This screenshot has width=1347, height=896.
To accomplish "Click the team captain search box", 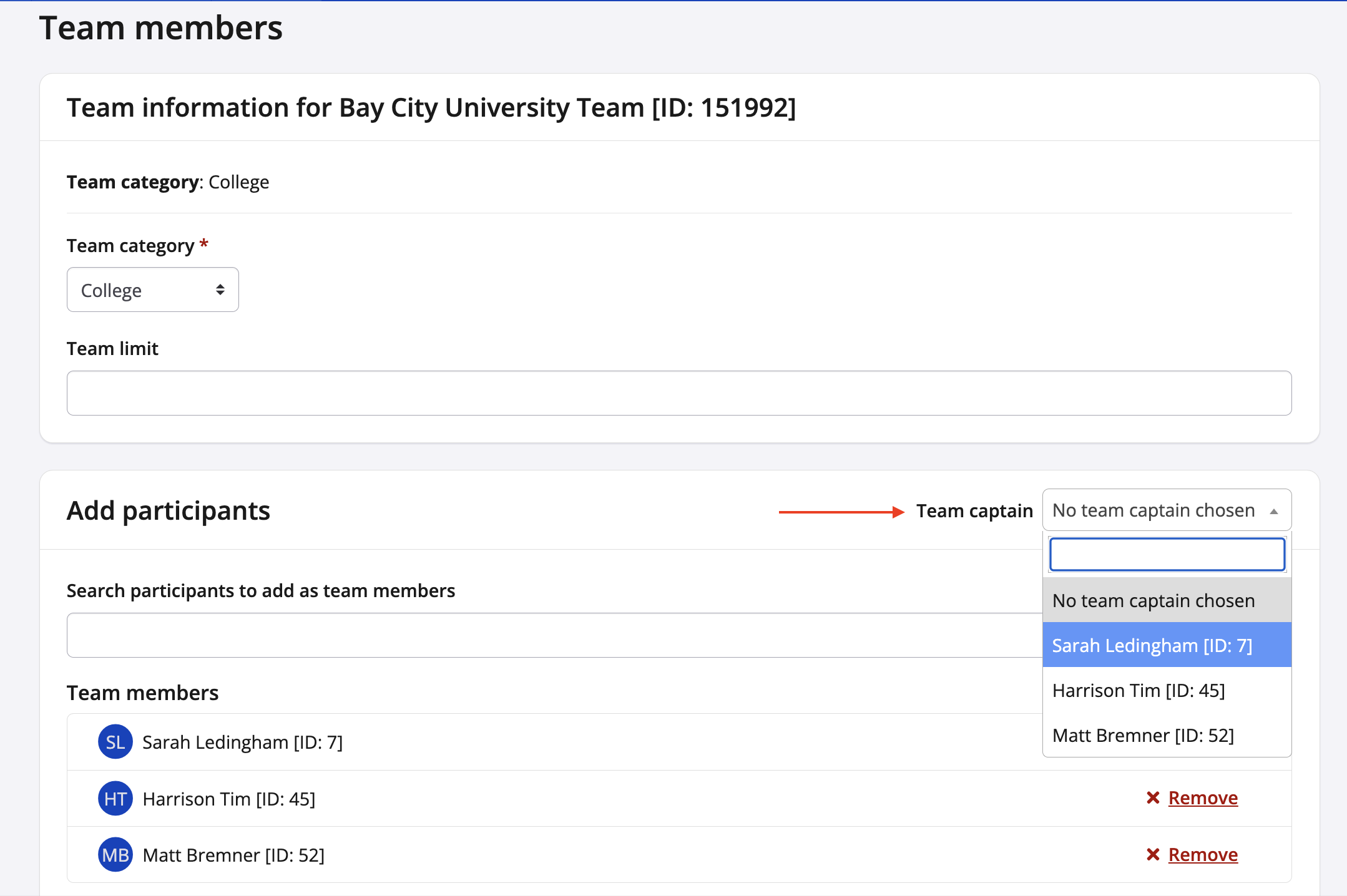I will click(1166, 554).
